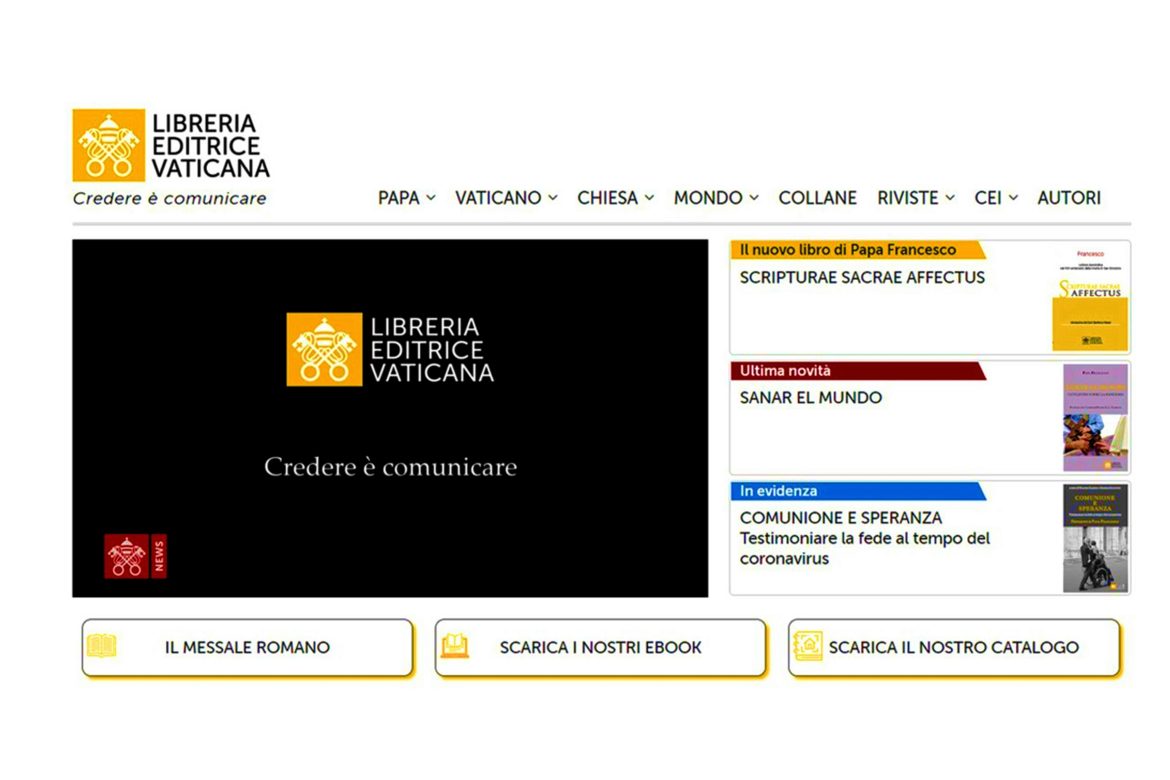Expand the CEI menu chevron
This screenshot has height=780, width=1170.
[x=1013, y=198]
